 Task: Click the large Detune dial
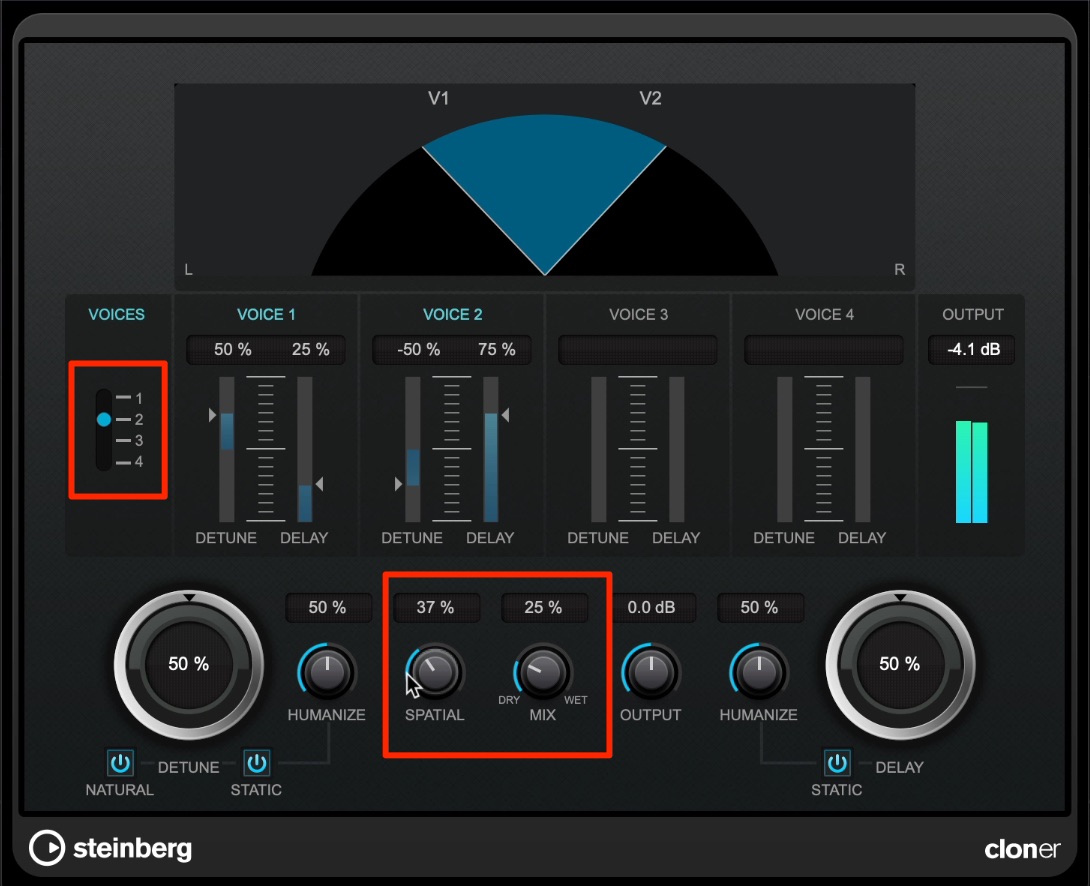[188, 664]
